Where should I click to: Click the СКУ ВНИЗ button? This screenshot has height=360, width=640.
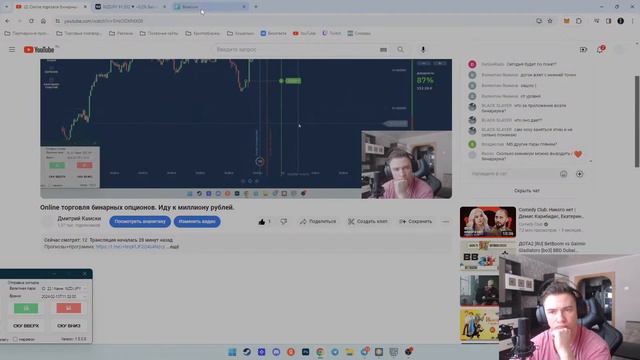pos(69,326)
